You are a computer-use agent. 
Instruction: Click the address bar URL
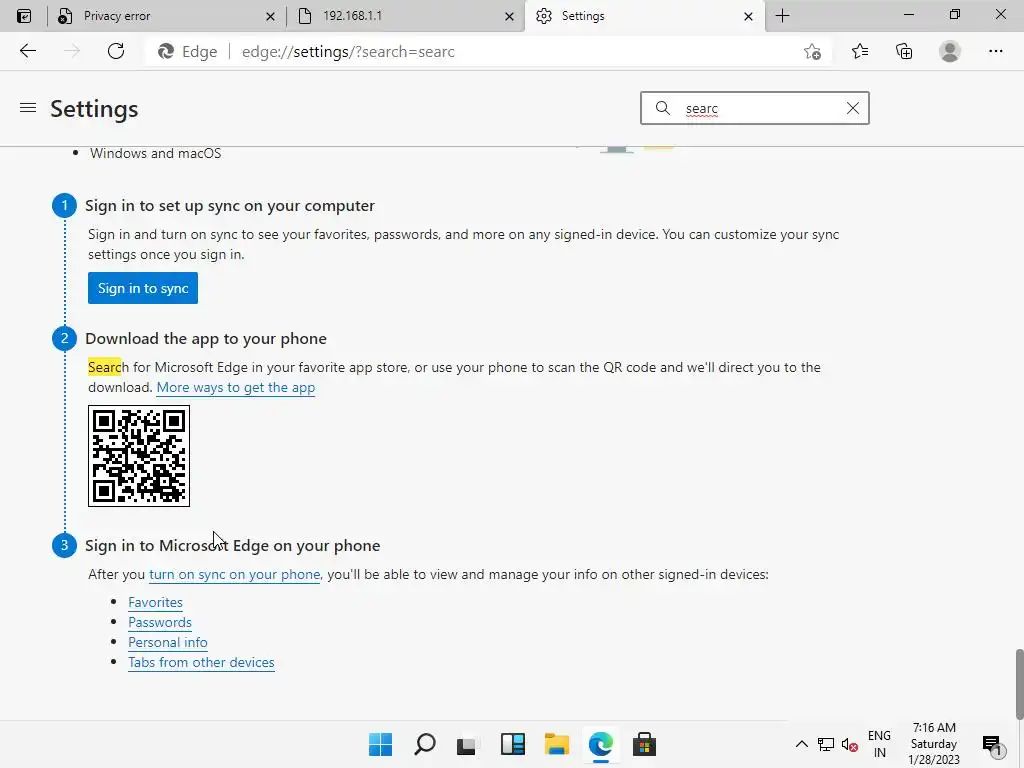click(x=347, y=52)
